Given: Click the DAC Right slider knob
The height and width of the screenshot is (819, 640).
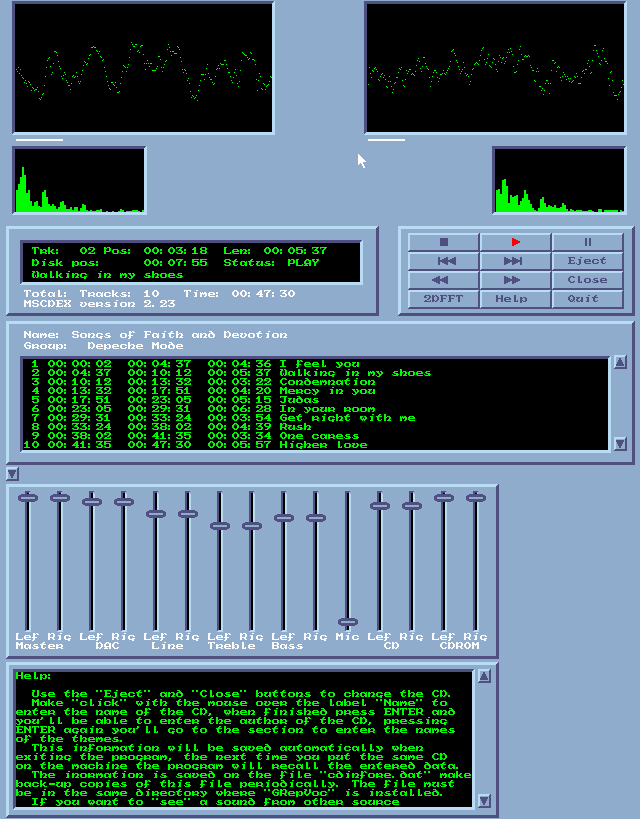Looking at the screenshot, I should click(x=124, y=502).
